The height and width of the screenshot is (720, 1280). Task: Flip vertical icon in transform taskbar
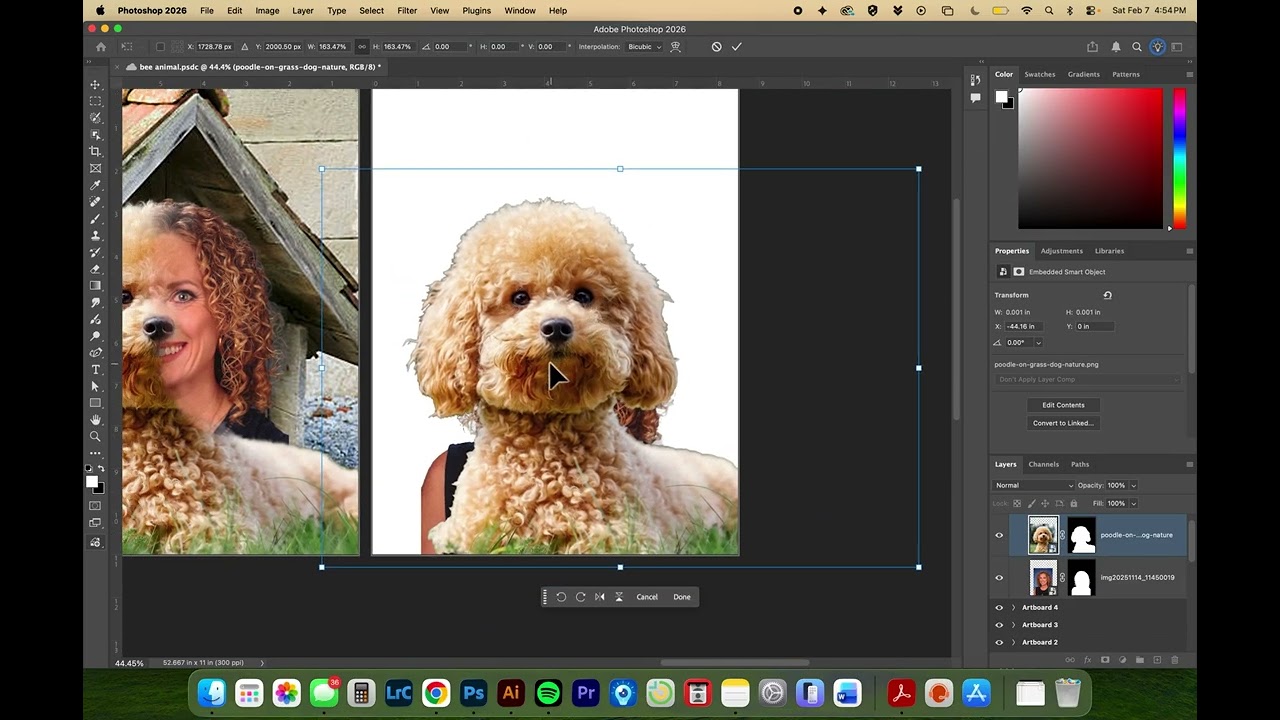tap(619, 597)
